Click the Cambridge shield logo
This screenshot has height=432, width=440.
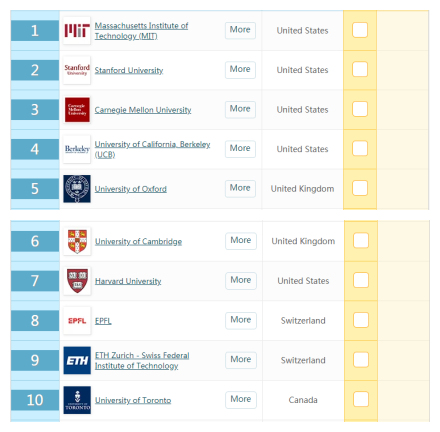(77, 241)
